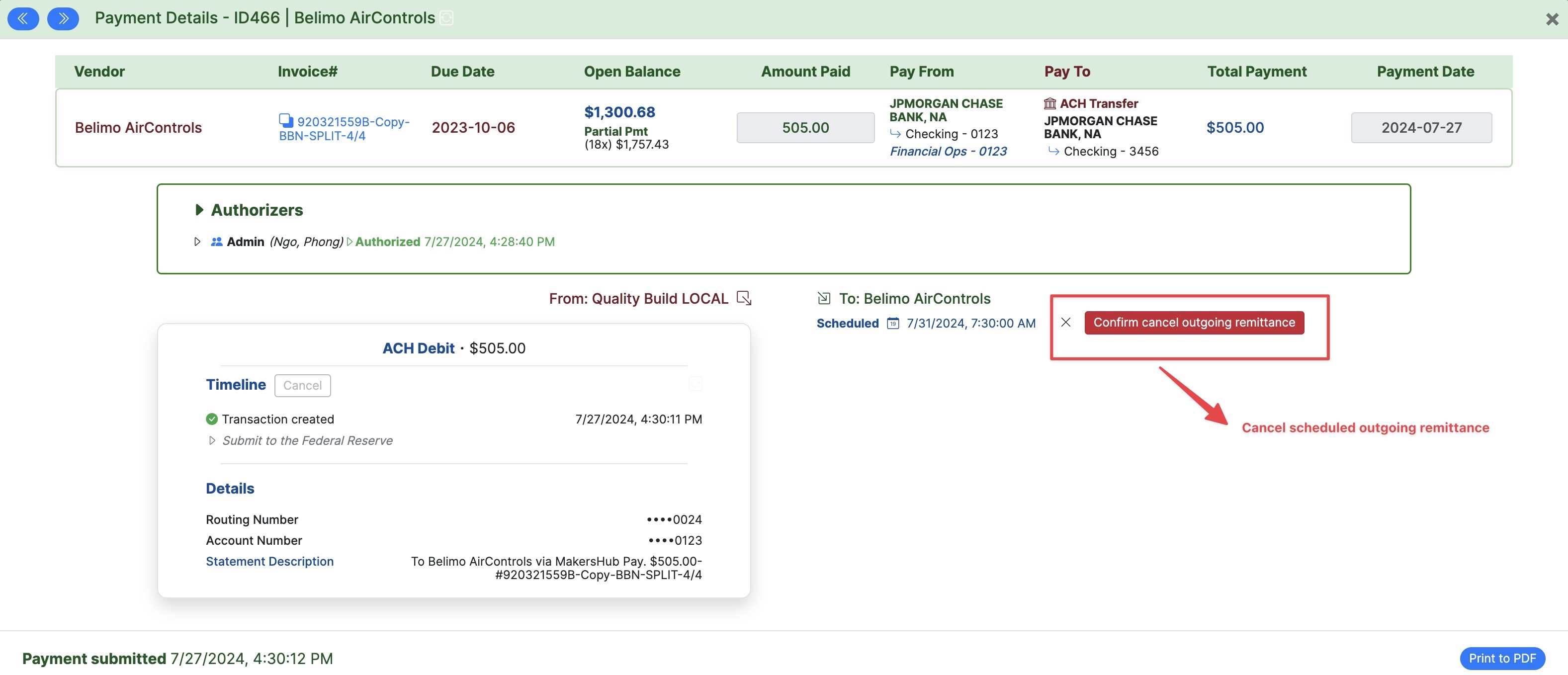
Task: Go to the next payment with the double-right arrow
Action: pos(63,18)
